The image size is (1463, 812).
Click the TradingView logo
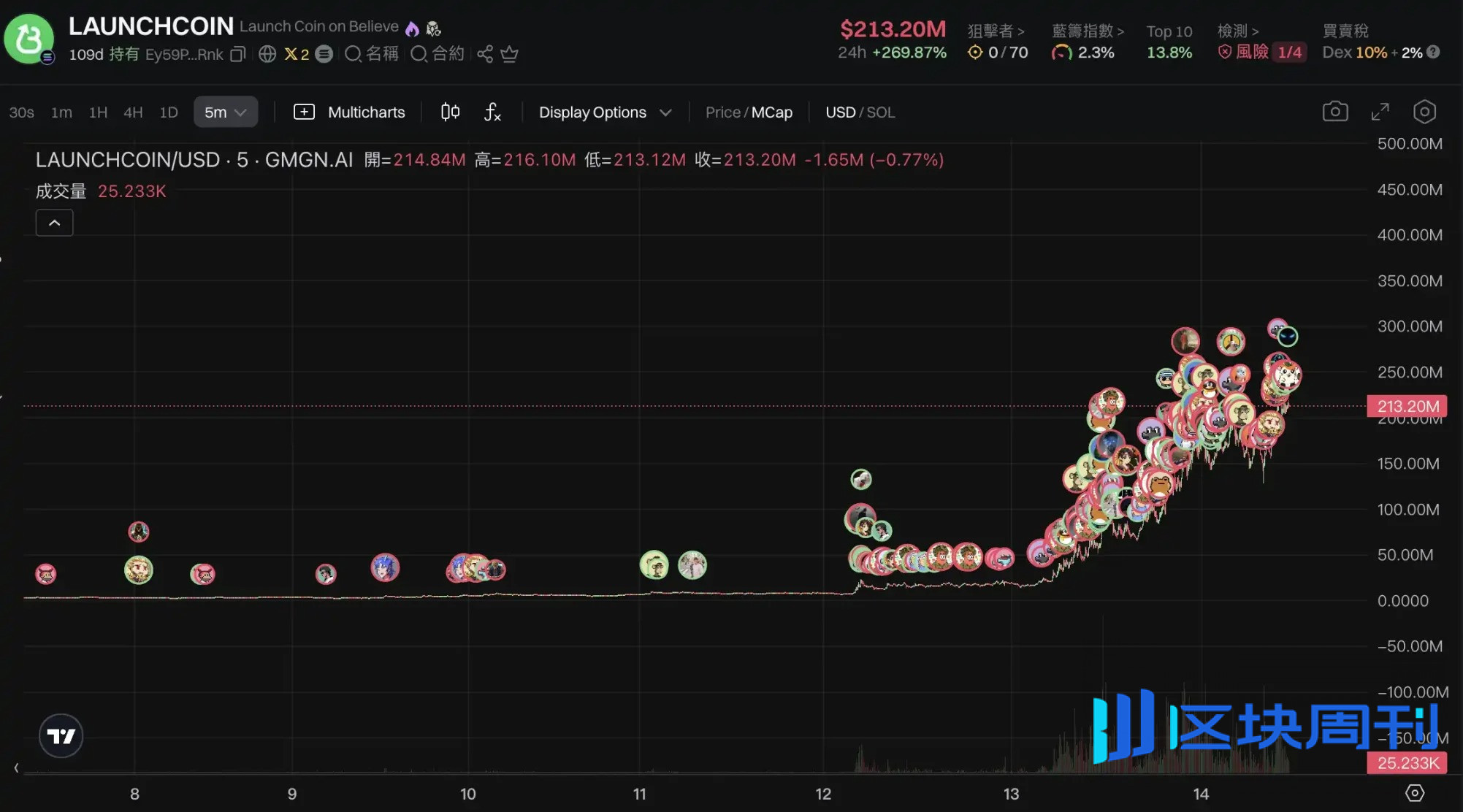pyautogui.click(x=61, y=735)
